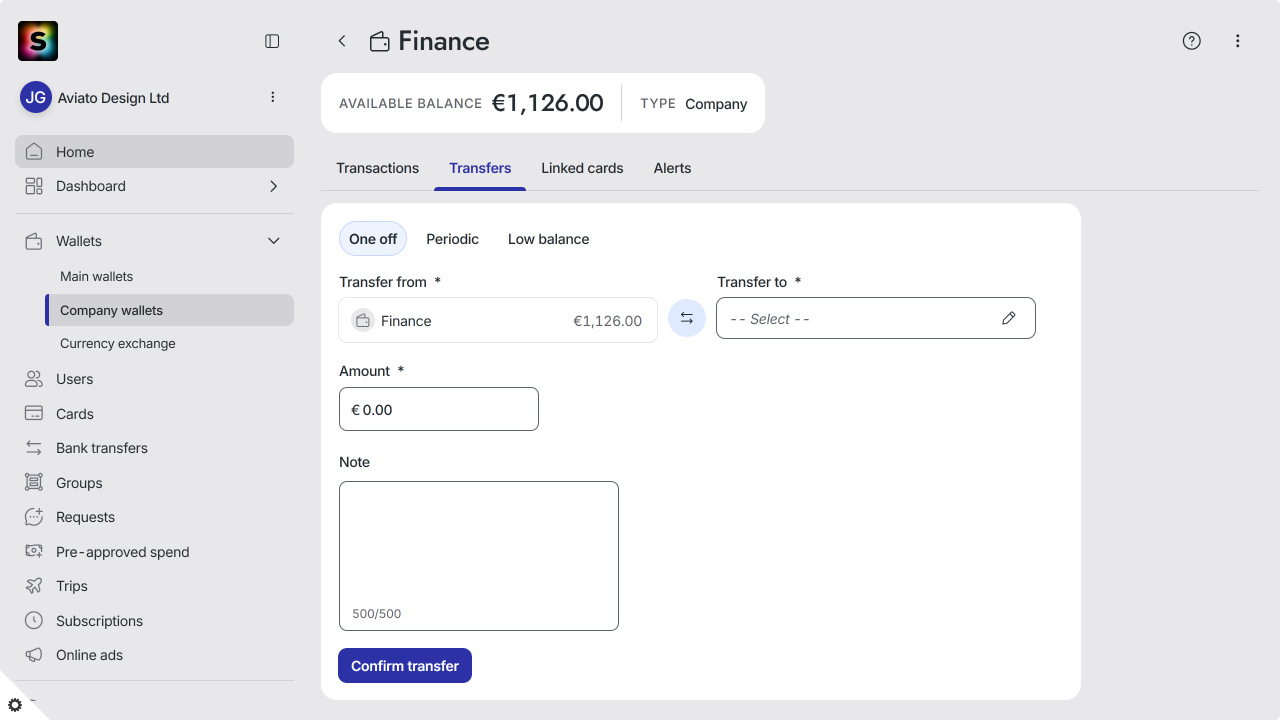
Task: Select the Periodic transfer option
Action: click(x=452, y=239)
